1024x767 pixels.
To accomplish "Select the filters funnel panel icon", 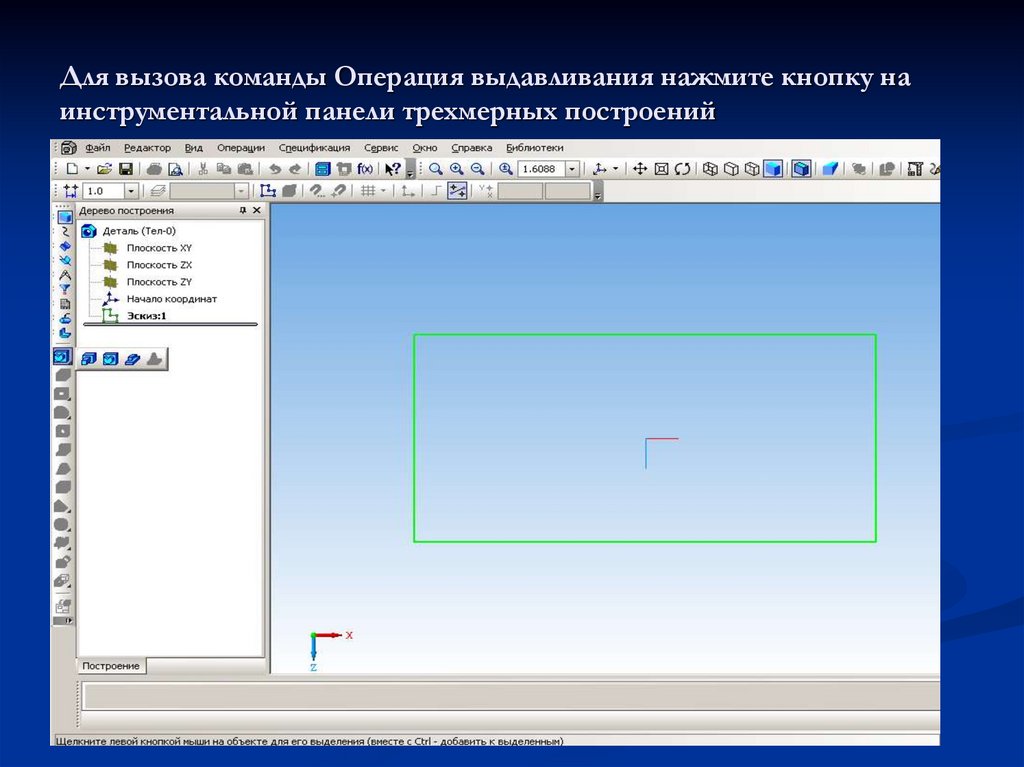I will click(x=65, y=289).
